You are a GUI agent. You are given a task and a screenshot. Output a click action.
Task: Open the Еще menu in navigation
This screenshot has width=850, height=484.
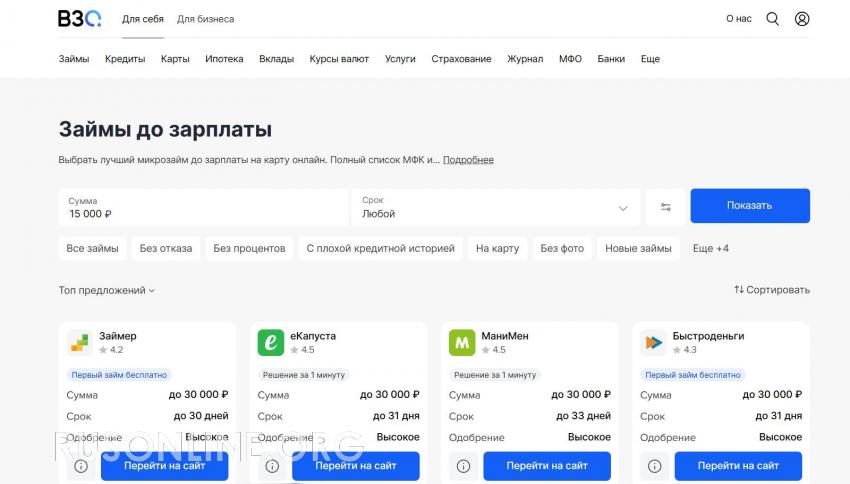click(x=650, y=59)
